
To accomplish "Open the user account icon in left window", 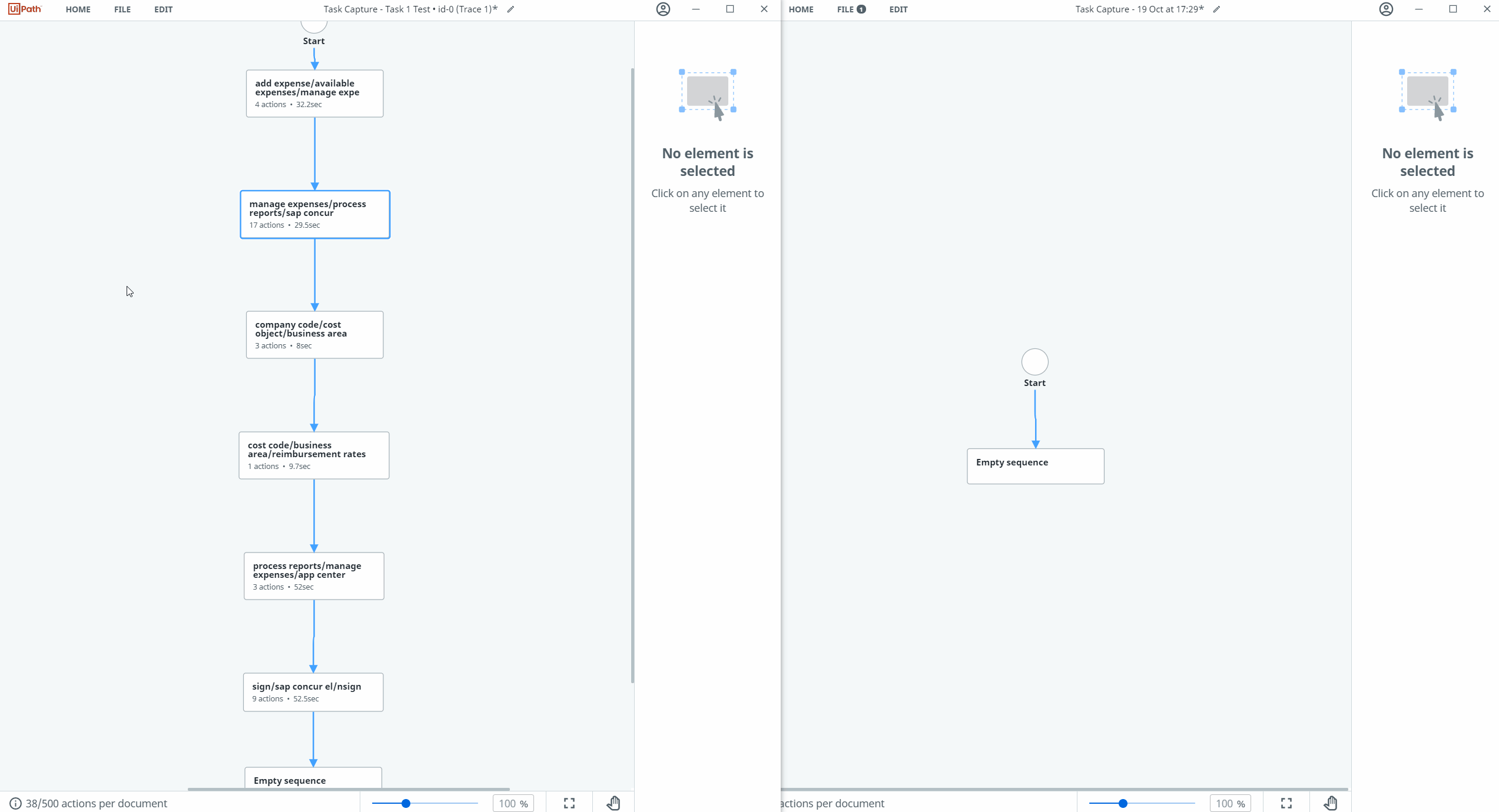I will pyautogui.click(x=663, y=9).
